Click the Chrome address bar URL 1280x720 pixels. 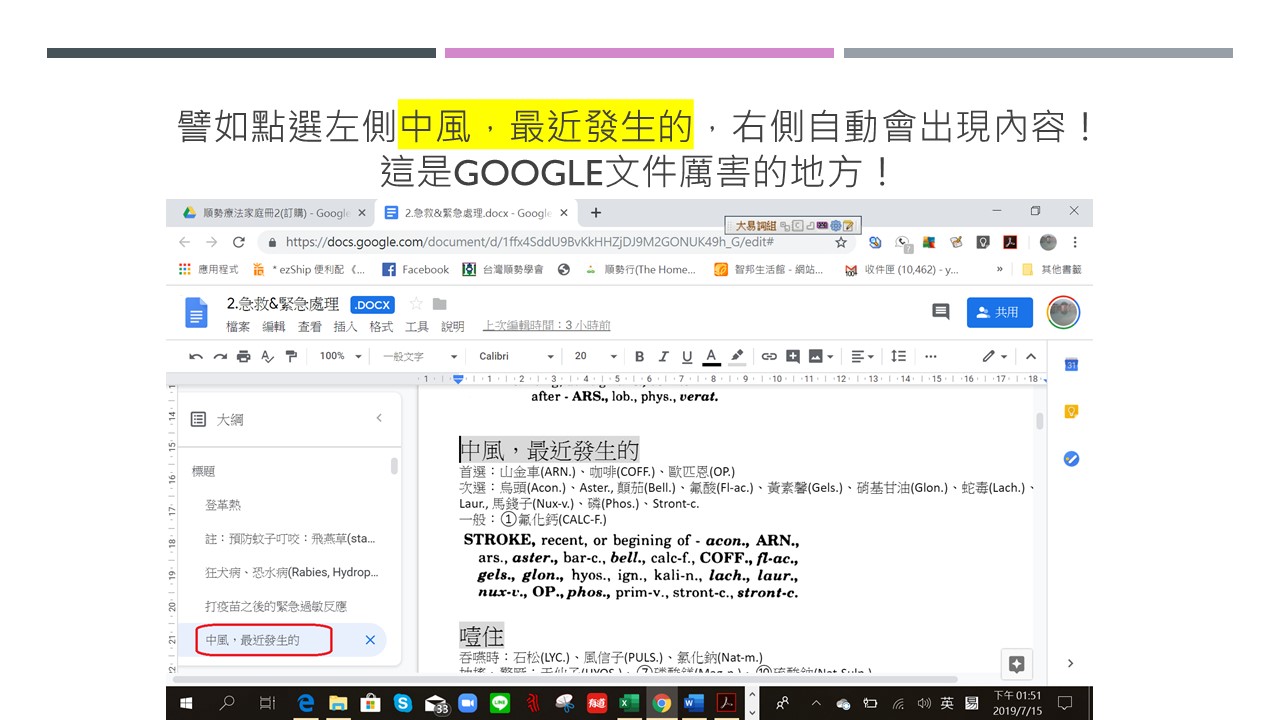529,242
